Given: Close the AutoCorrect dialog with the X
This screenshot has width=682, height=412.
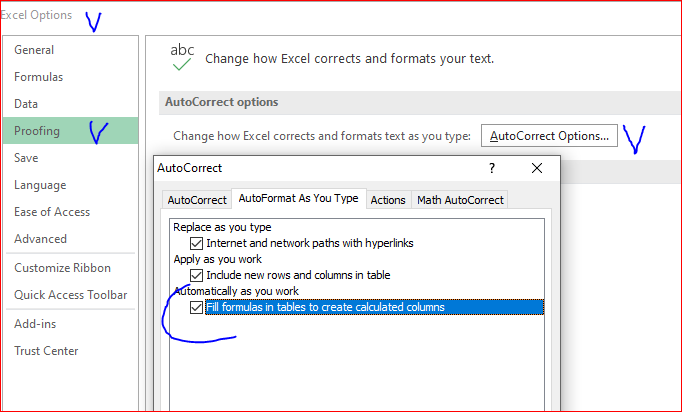Looking at the screenshot, I should pos(537,168).
